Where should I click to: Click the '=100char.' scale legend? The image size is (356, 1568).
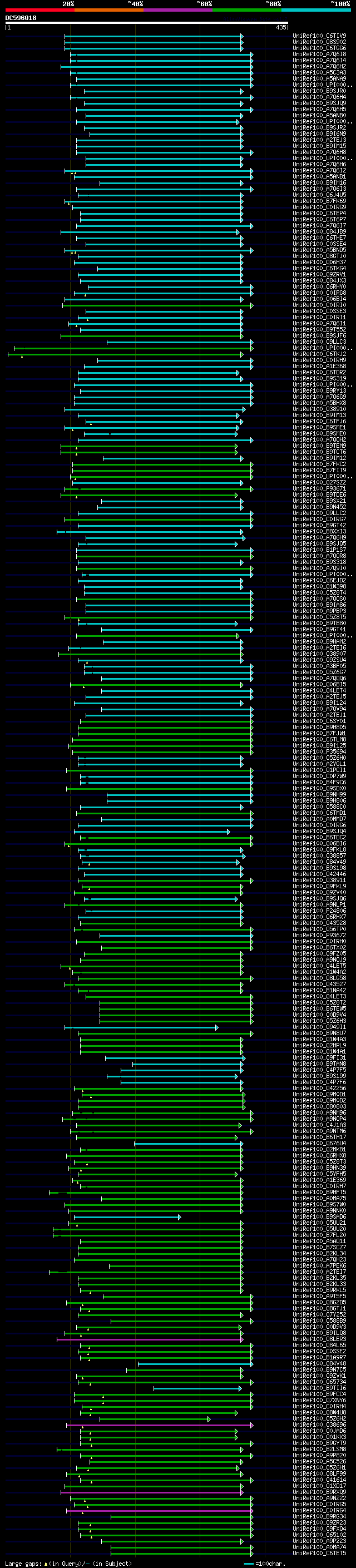(270, 1564)
